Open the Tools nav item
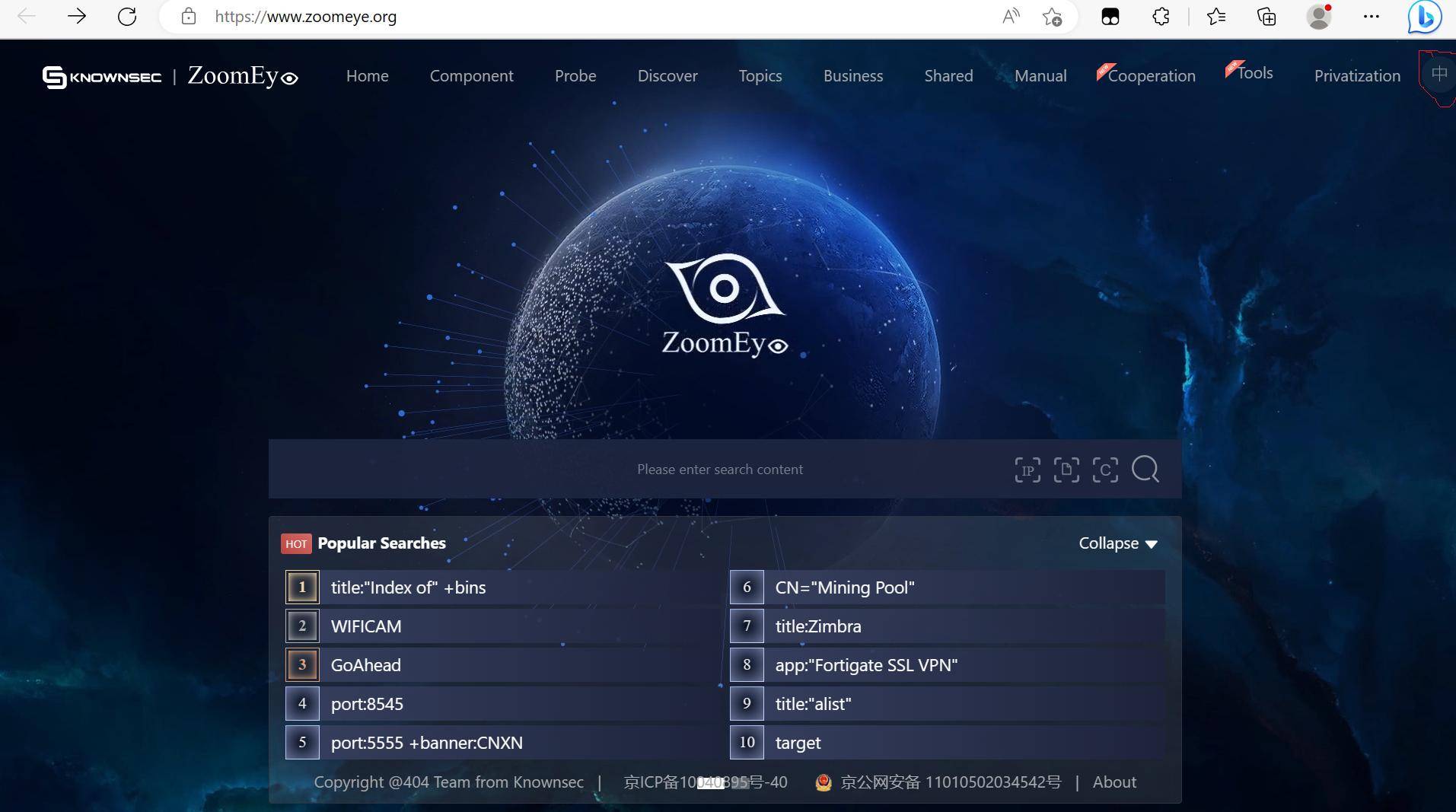The height and width of the screenshot is (812, 1456). click(x=1255, y=73)
